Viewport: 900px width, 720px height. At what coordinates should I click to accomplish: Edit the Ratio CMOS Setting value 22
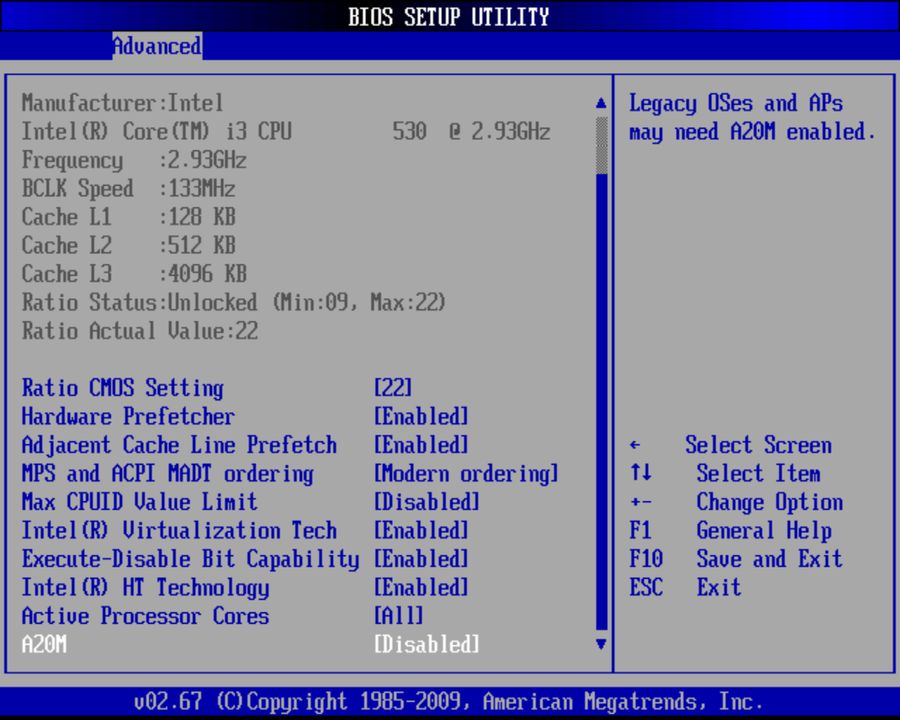coord(392,388)
